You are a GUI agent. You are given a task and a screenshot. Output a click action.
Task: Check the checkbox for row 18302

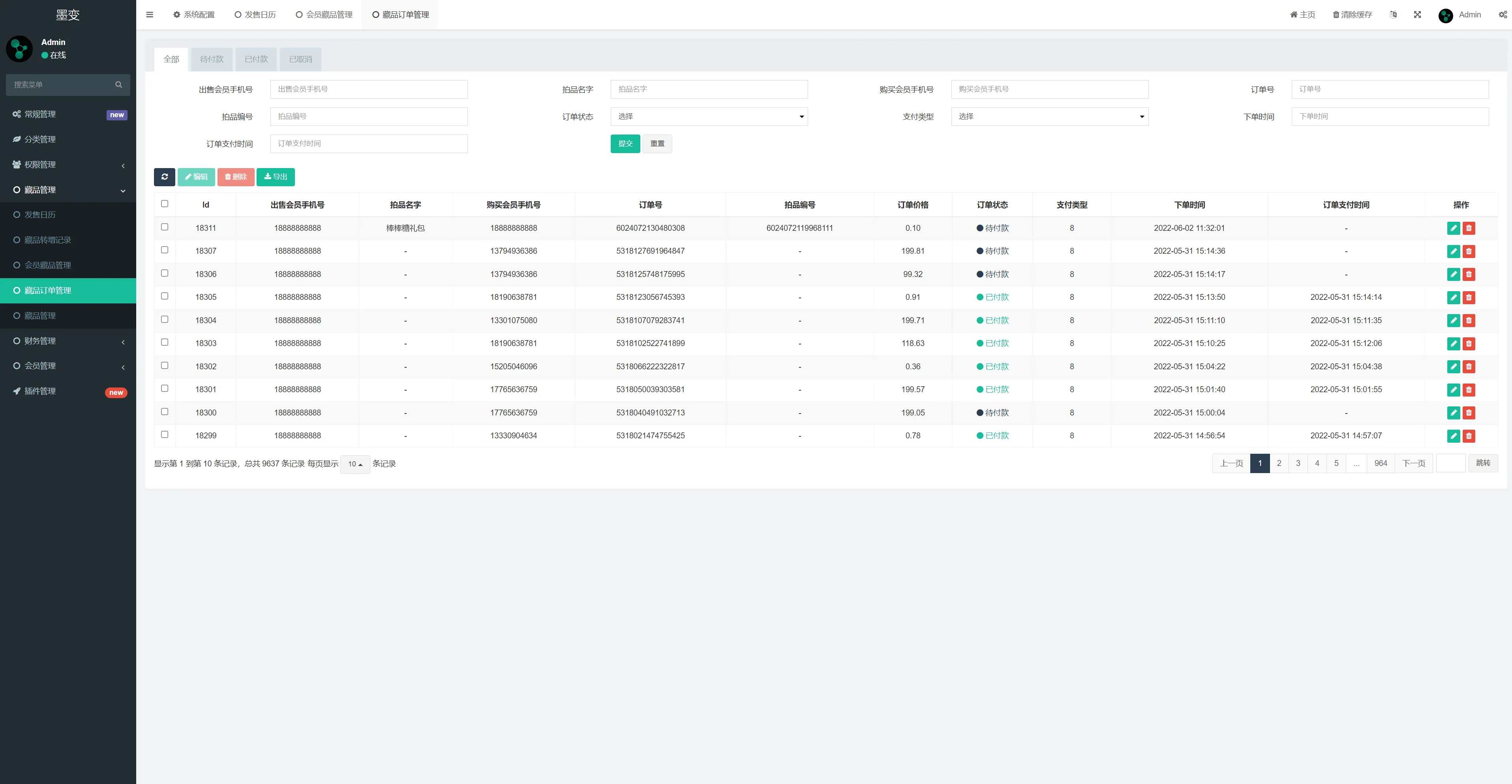point(164,366)
